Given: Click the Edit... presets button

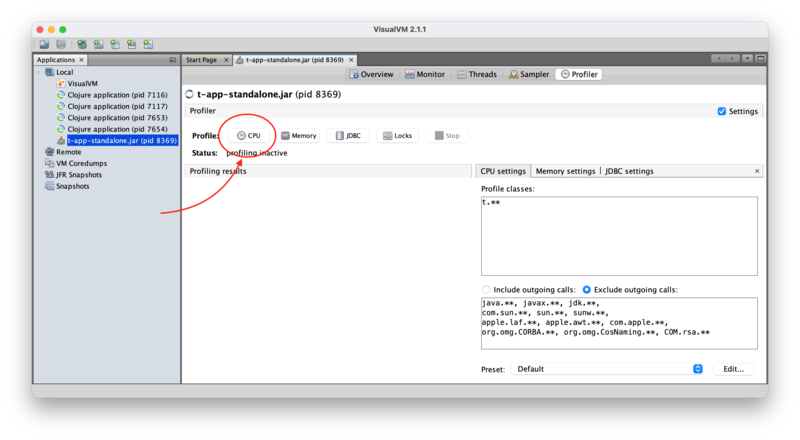Looking at the screenshot, I should coord(733,369).
